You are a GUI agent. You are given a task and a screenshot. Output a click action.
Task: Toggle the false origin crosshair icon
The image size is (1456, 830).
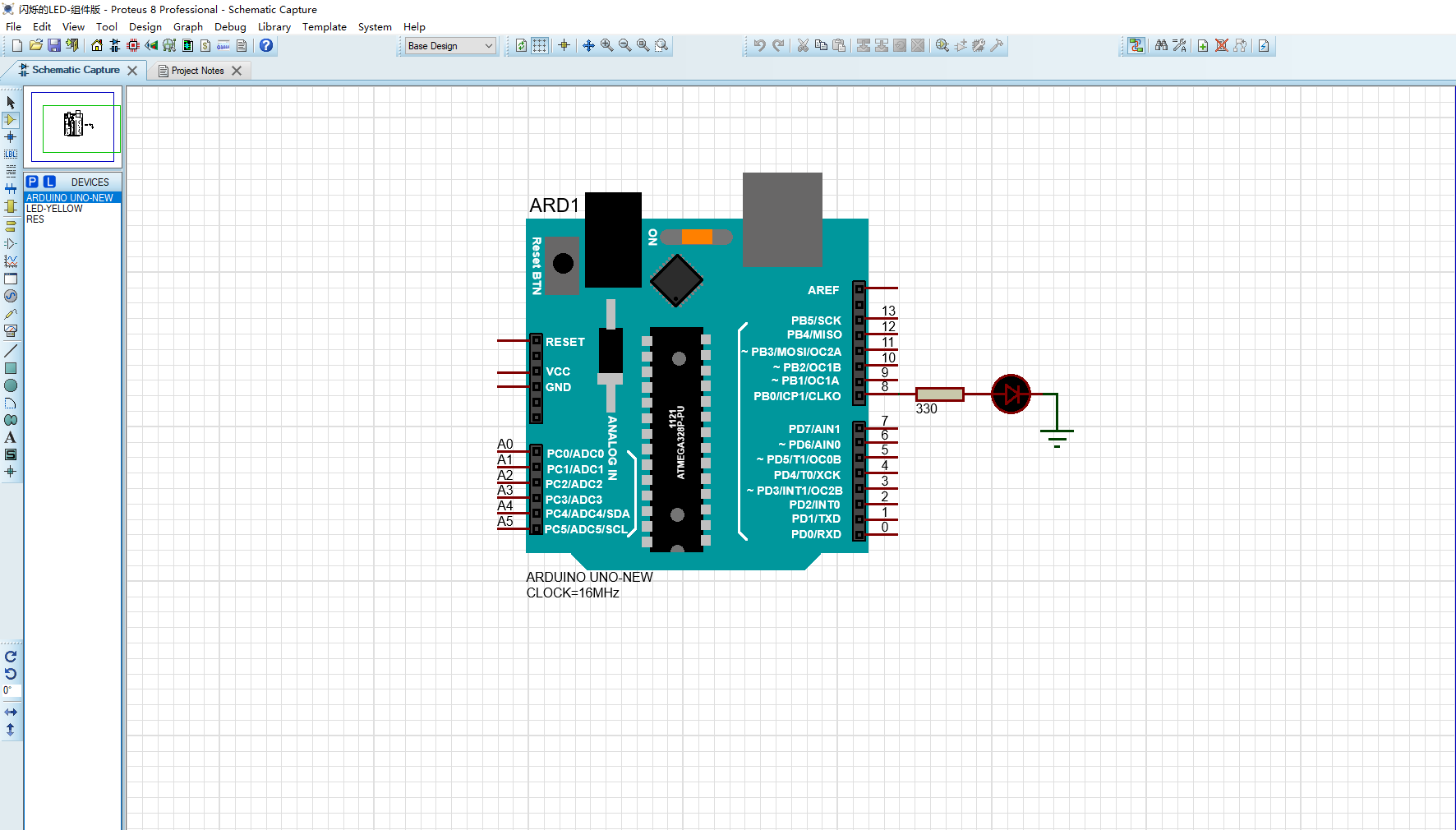point(564,46)
